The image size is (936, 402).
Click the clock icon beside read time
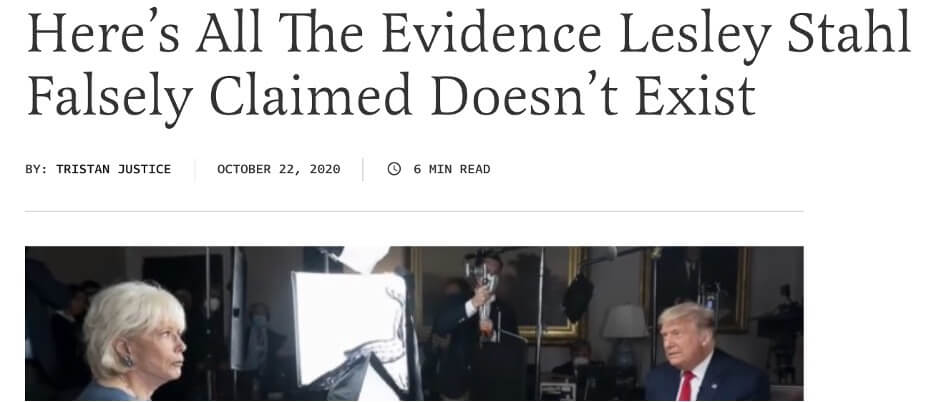click(x=394, y=169)
